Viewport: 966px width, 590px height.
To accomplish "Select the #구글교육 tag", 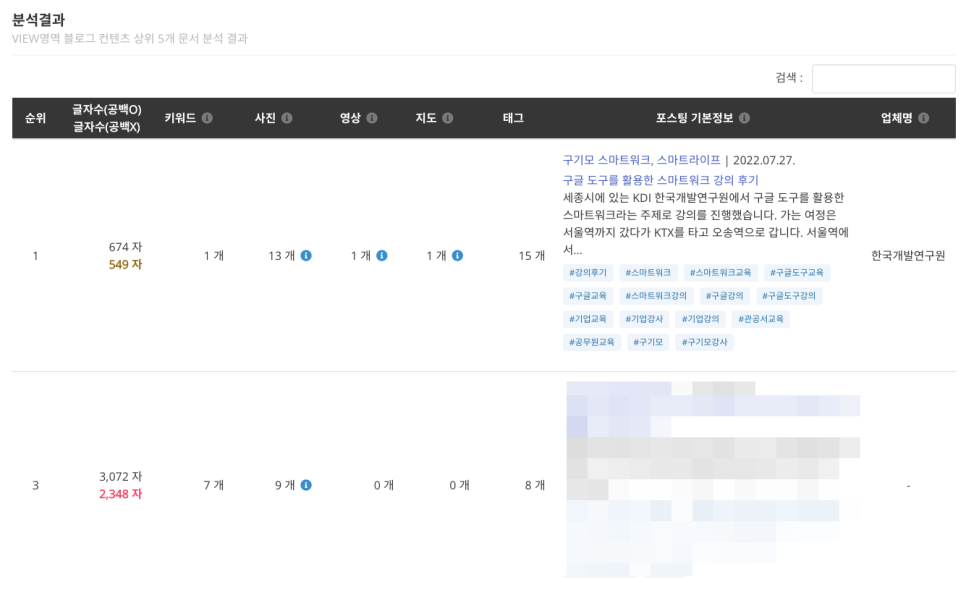I will tap(588, 296).
